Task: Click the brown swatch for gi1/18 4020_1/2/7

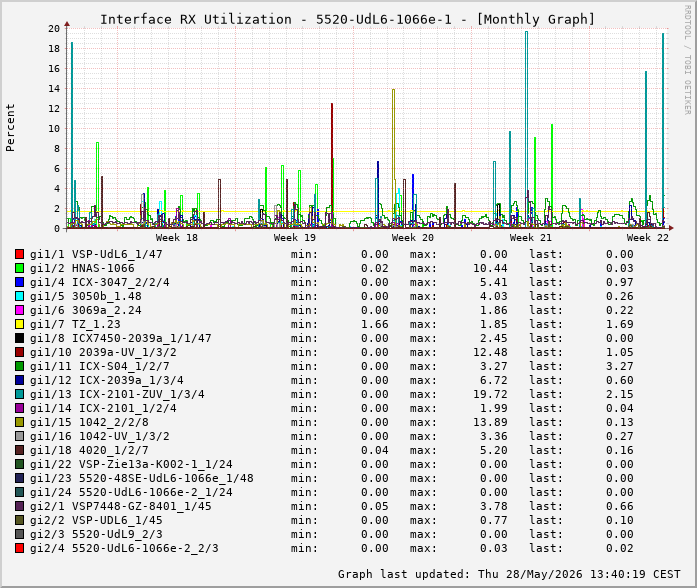Action: [19, 450]
